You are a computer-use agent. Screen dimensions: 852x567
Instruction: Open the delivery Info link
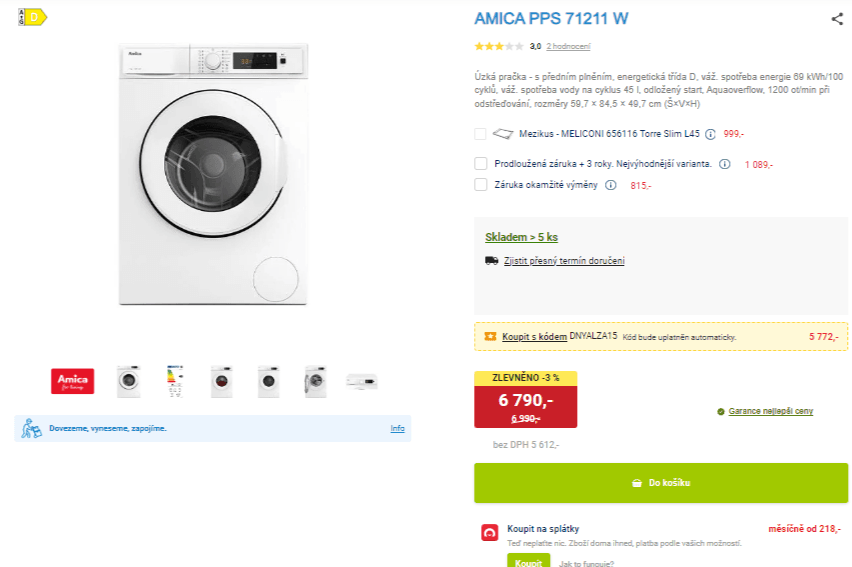(x=397, y=428)
